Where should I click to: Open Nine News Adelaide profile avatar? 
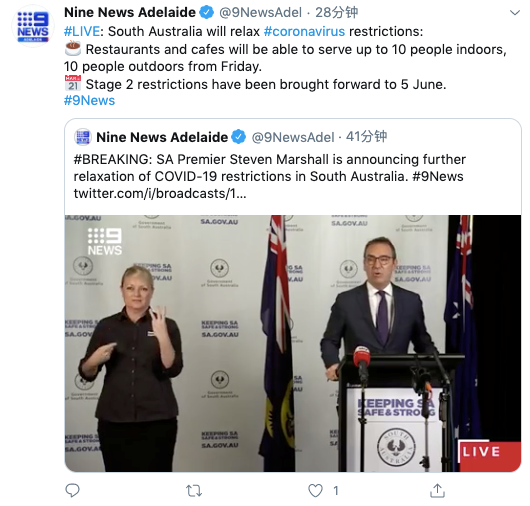click(33, 26)
